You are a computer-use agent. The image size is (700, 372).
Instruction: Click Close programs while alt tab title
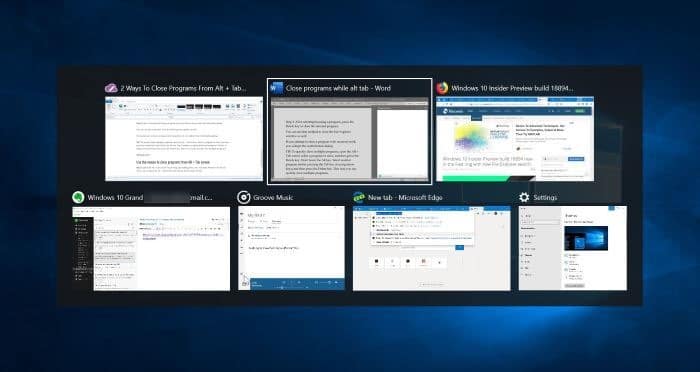click(338, 88)
